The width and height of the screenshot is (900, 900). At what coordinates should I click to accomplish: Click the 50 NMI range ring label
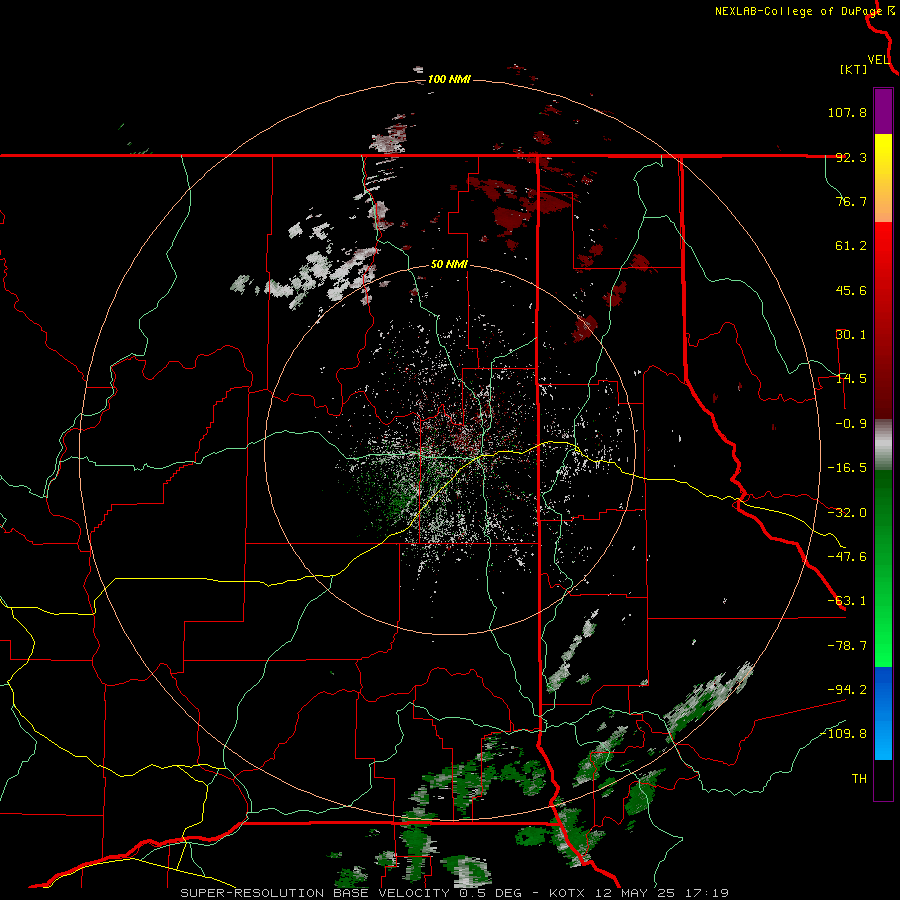pos(449,265)
